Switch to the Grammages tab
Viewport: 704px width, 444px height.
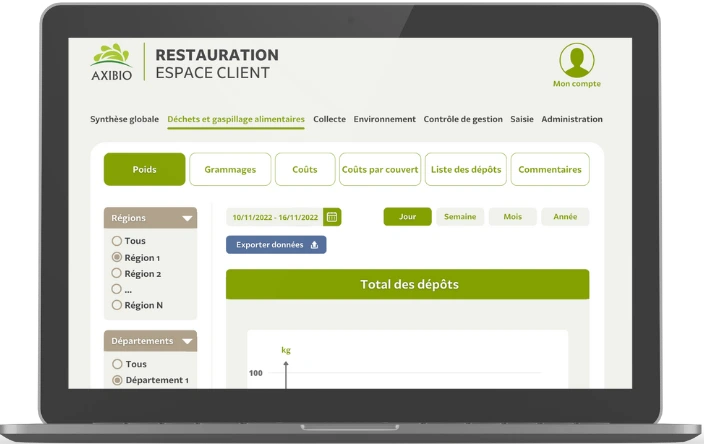(x=230, y=169)
